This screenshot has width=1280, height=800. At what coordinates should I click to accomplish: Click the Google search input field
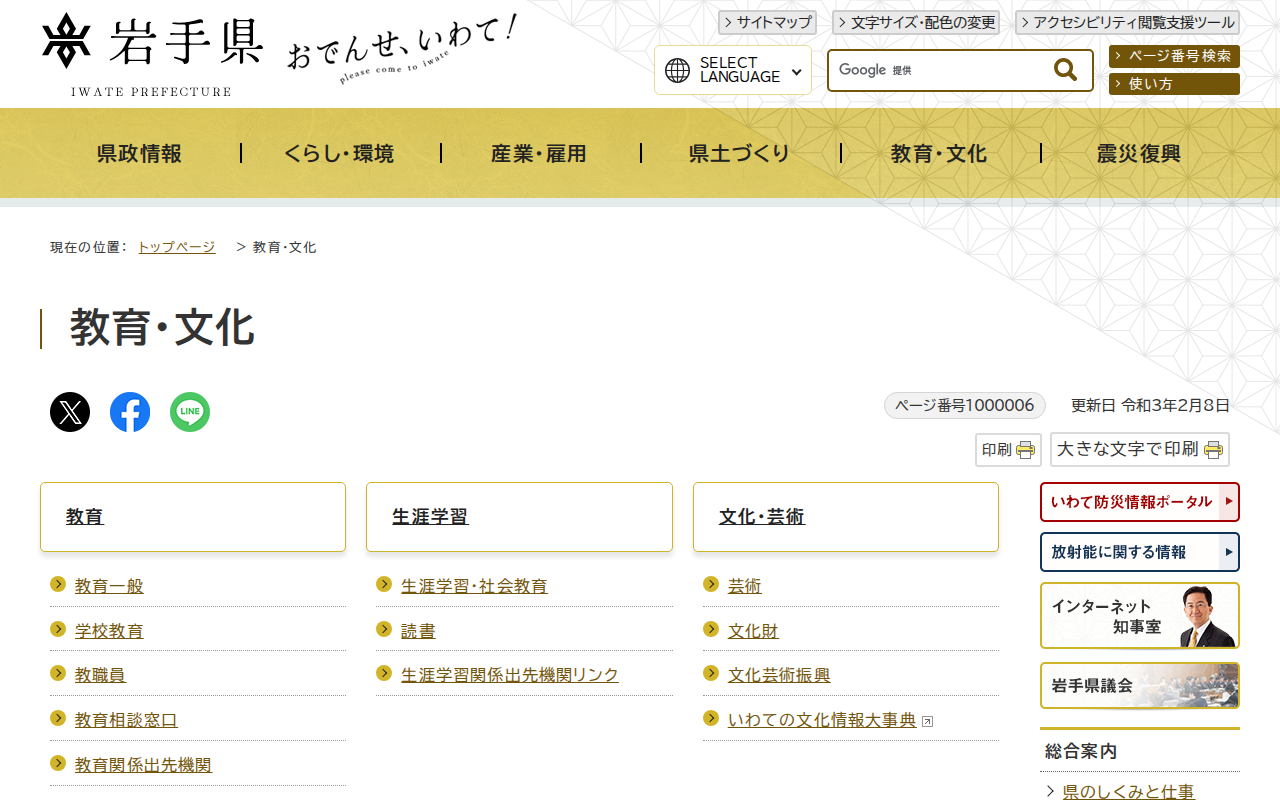pyautogui.click(x=940, y=70)
